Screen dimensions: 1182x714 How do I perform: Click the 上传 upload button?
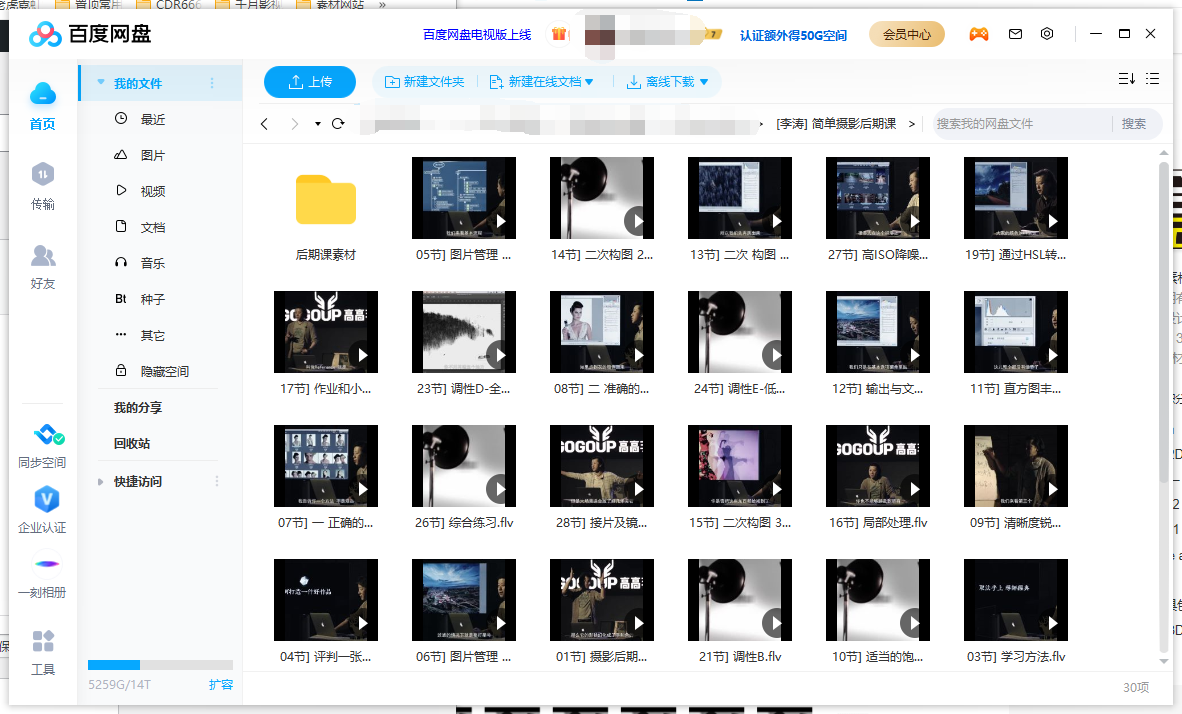310,82
